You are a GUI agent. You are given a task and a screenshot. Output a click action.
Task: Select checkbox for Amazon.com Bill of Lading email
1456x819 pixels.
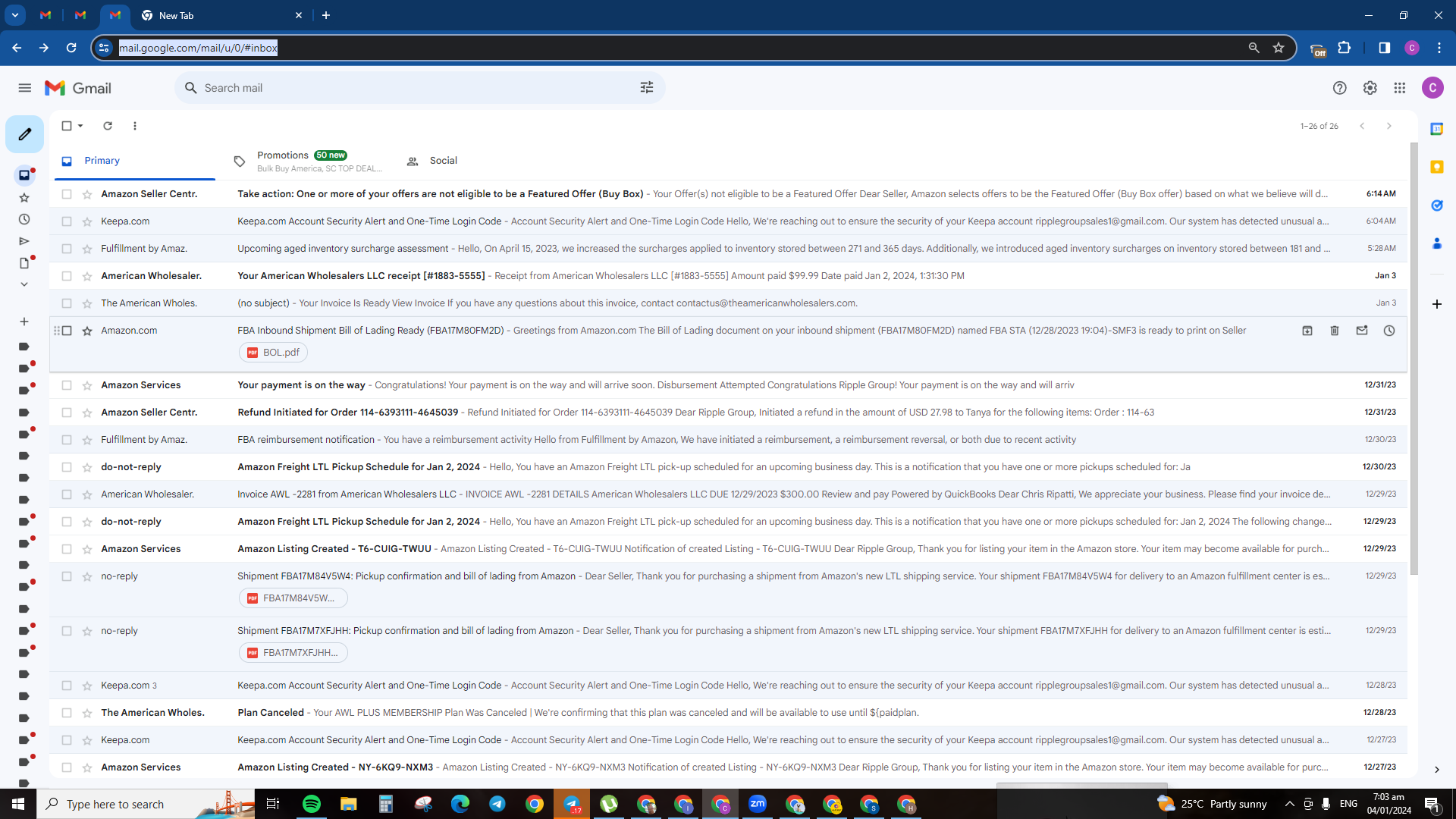[x=67, y=331]
